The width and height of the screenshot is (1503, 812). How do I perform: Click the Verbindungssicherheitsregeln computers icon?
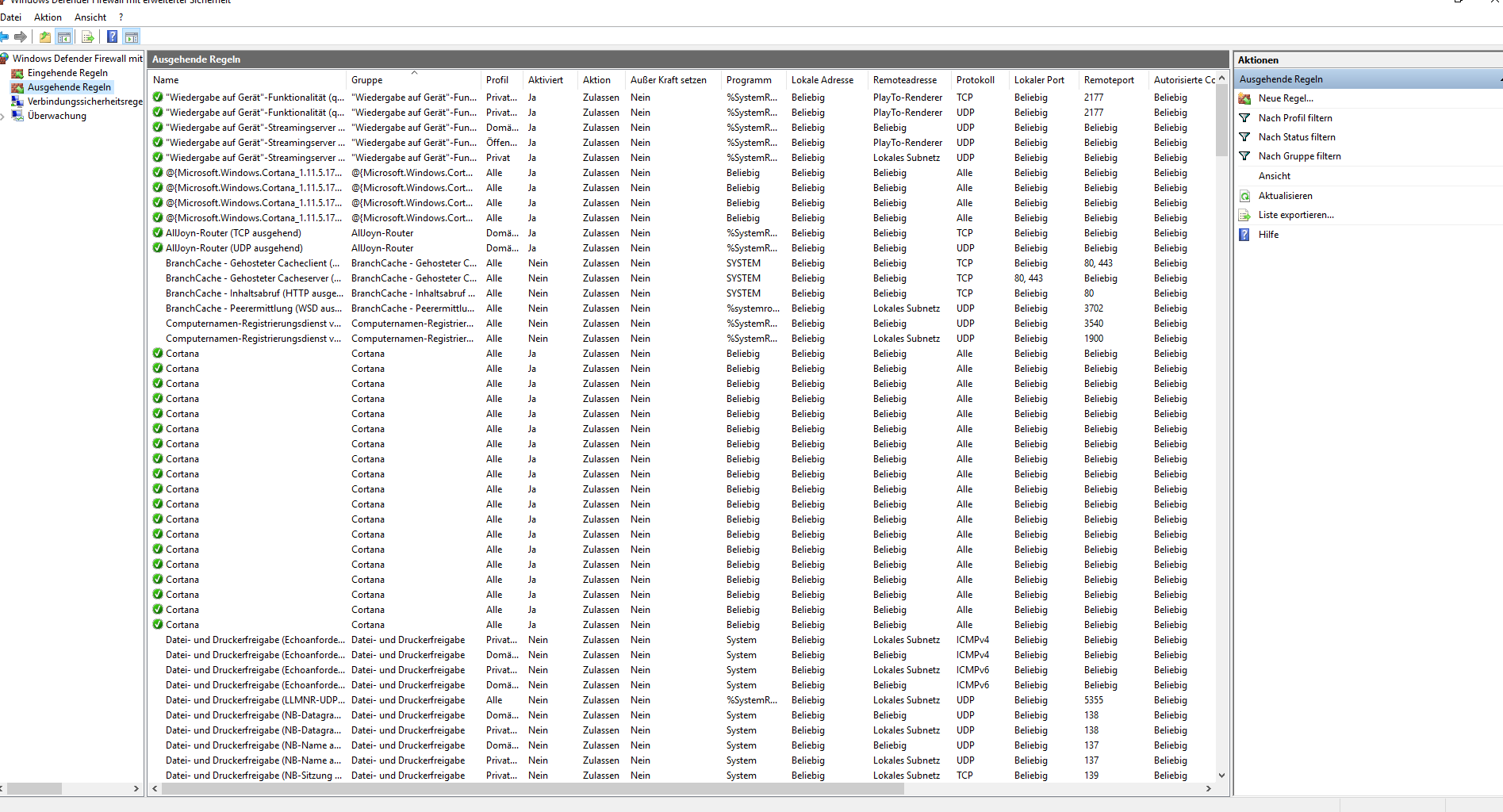click(17, 101)
